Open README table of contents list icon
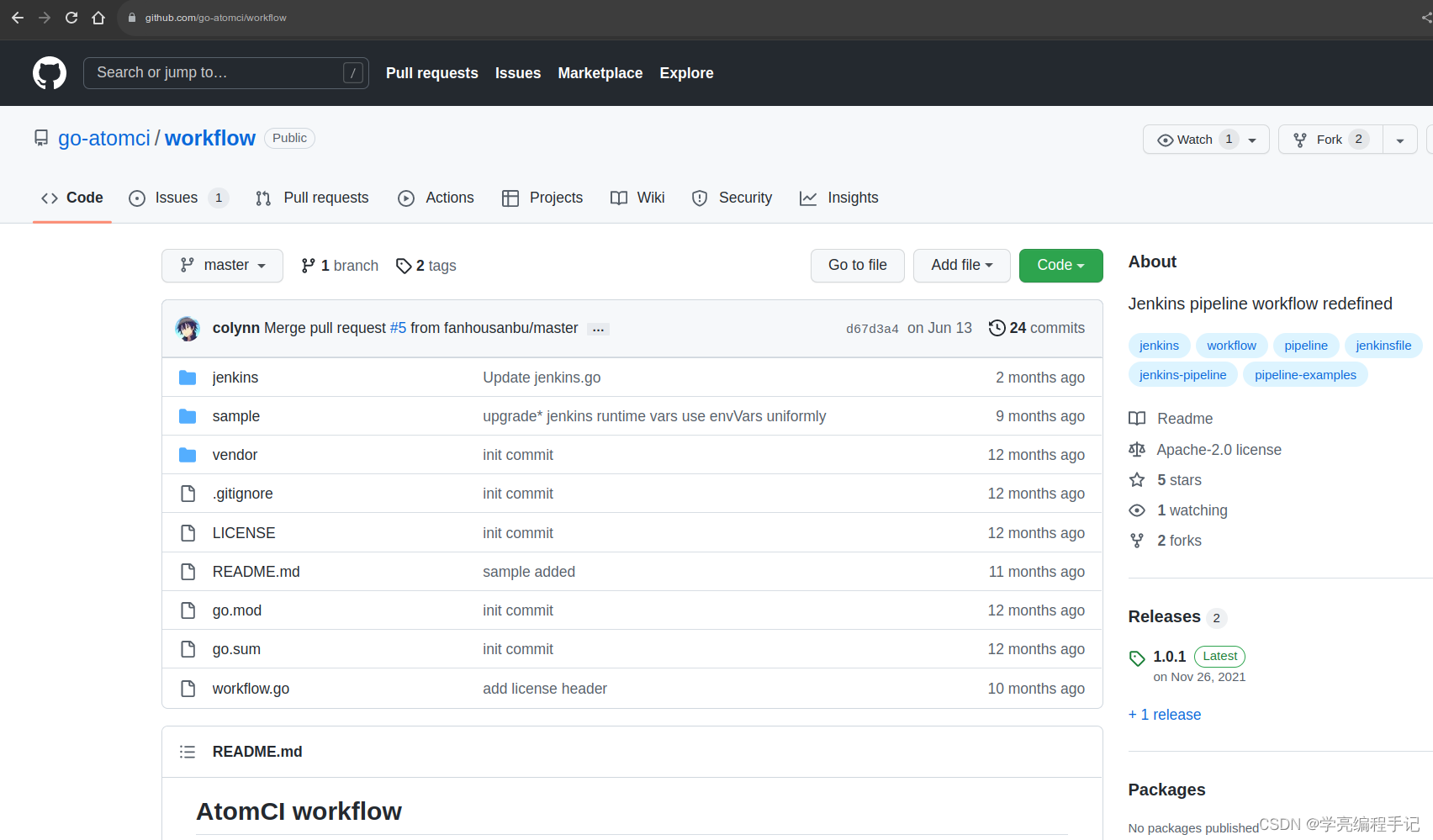The image size is (1433, 840). (x=188, y=752)
